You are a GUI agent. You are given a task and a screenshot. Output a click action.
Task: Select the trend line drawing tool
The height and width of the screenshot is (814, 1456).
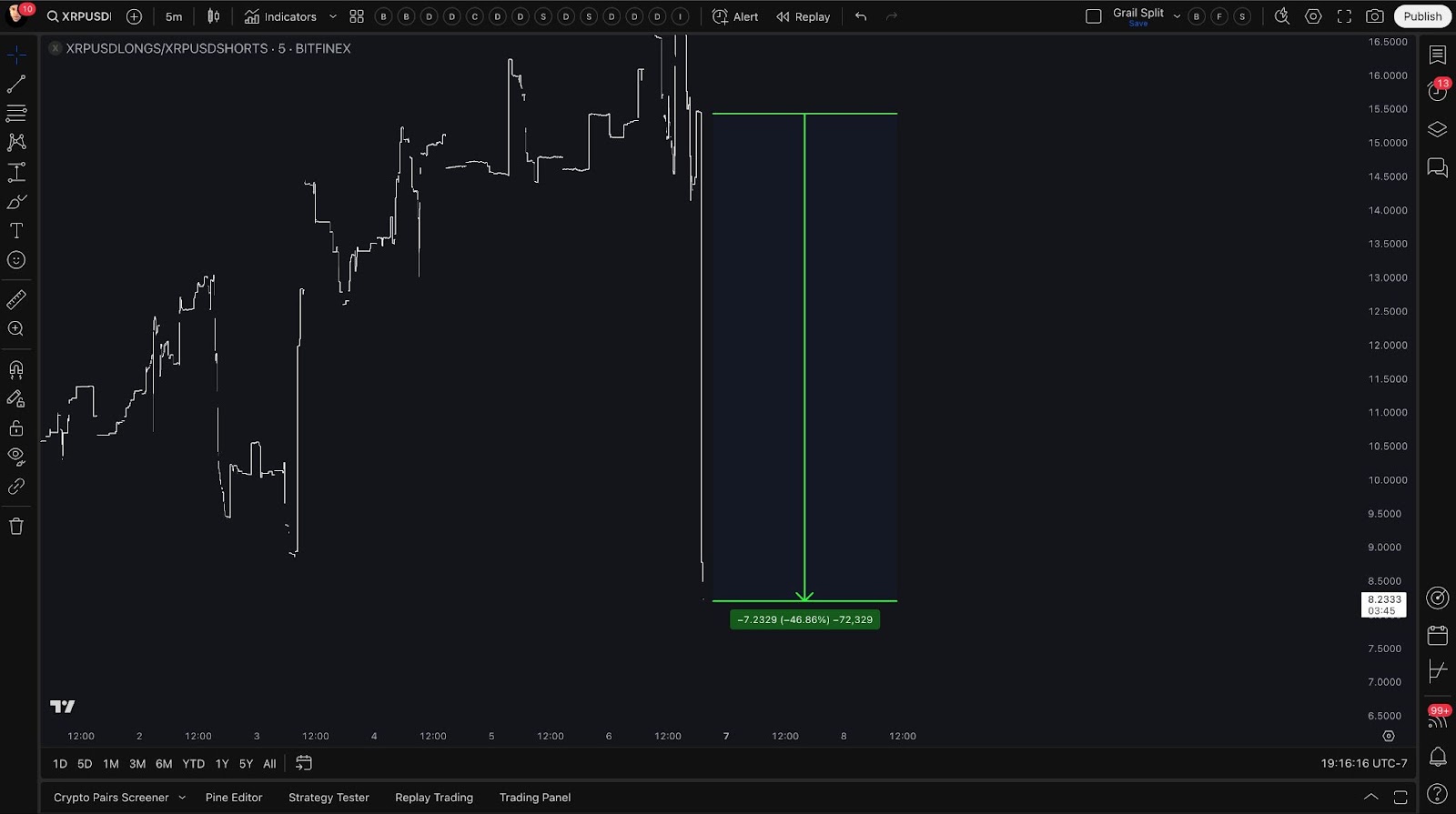(16, 85)
